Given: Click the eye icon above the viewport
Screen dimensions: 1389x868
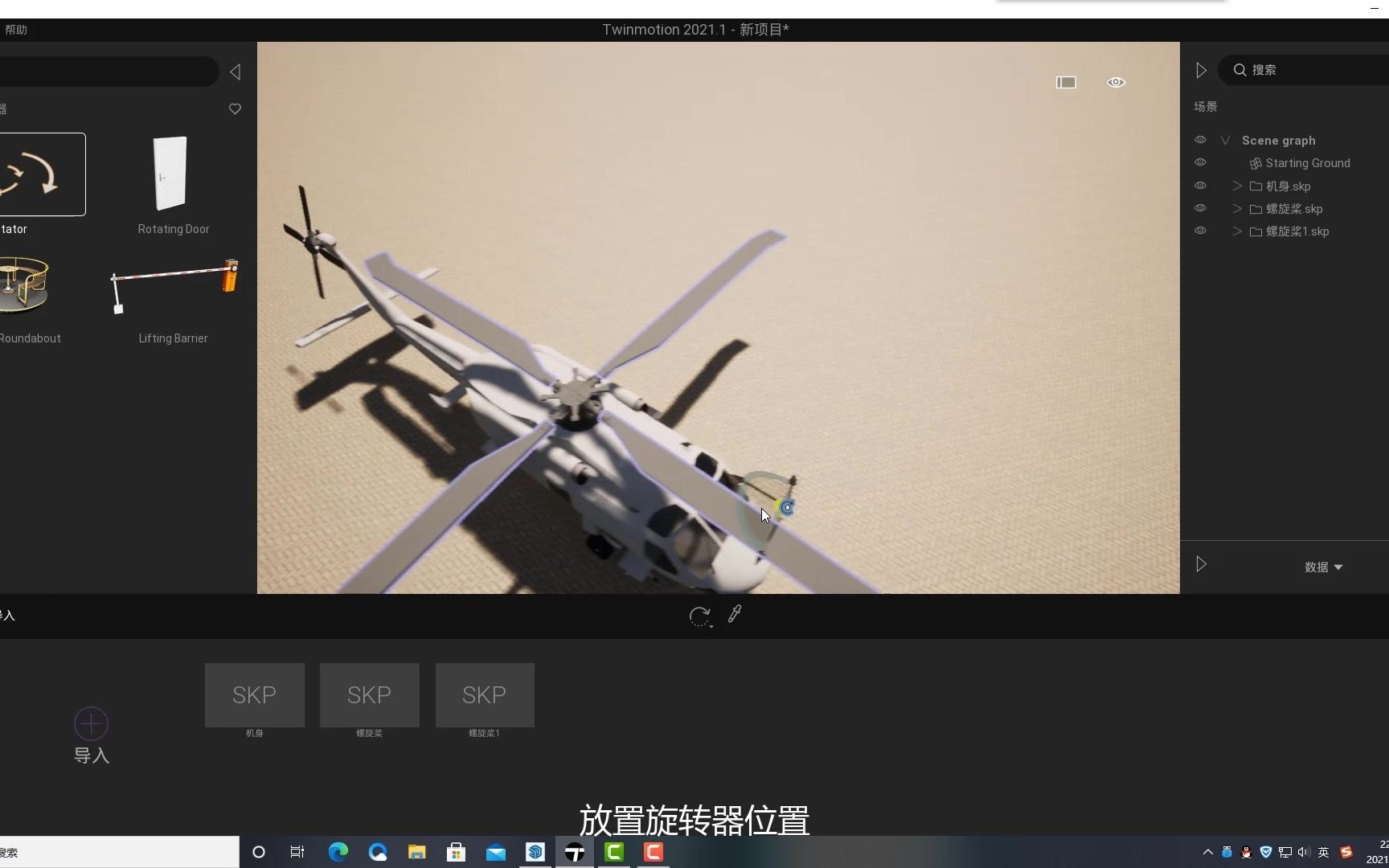Looking at the screenshot, I should tap(1116, 82).
